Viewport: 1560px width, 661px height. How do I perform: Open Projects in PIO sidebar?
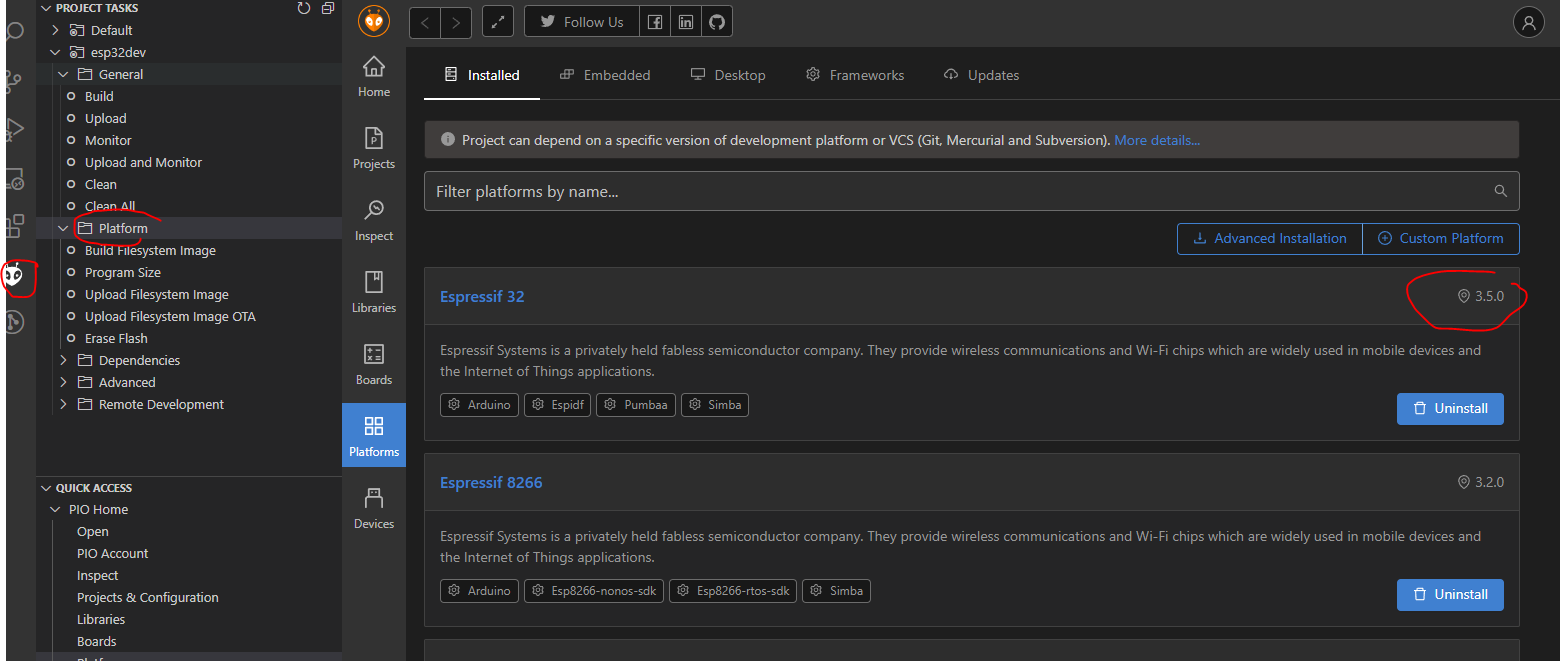(x=374, y=149)
